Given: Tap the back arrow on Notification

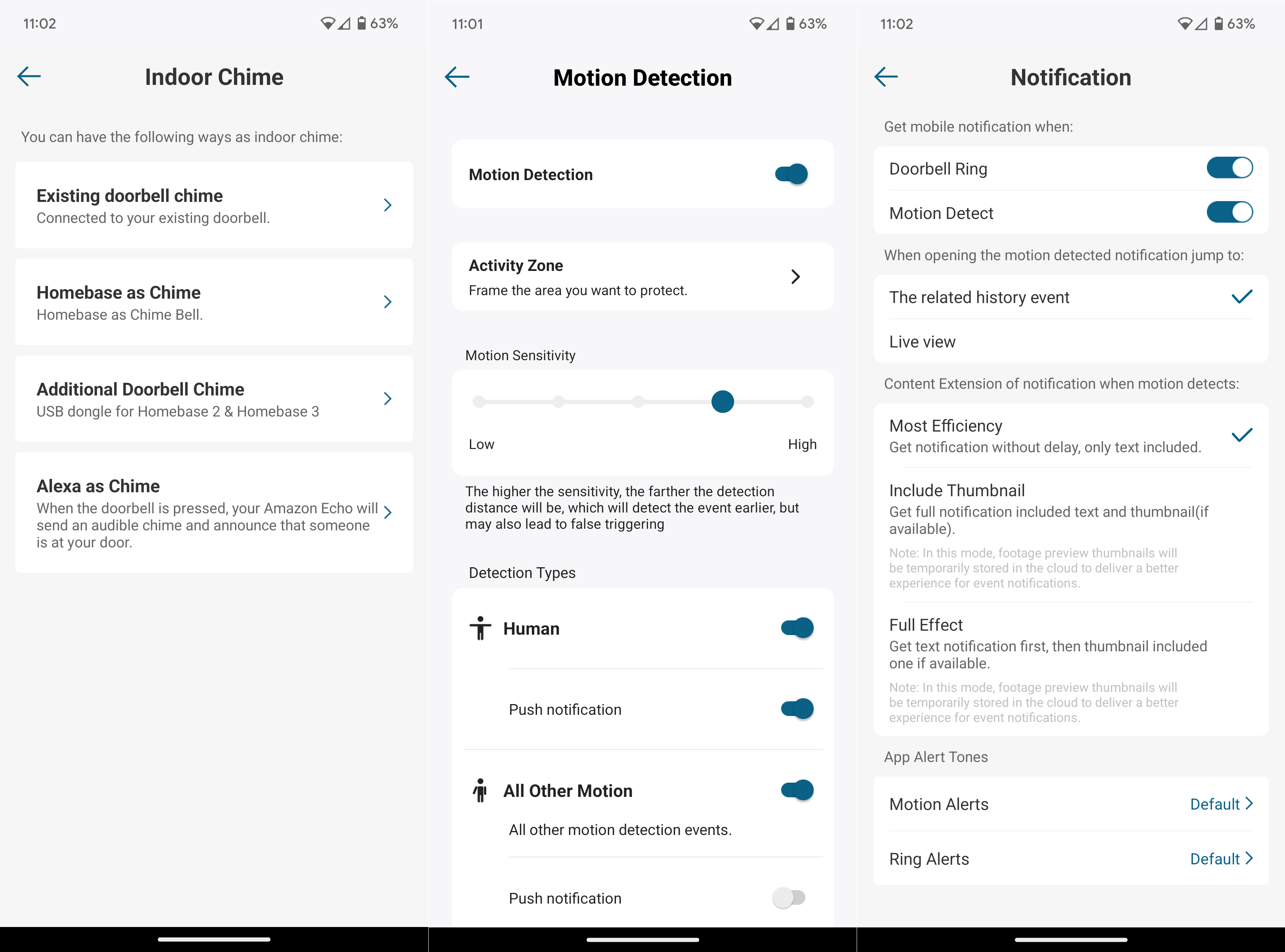Looking at the screenshot, I should tap(885, 77).
